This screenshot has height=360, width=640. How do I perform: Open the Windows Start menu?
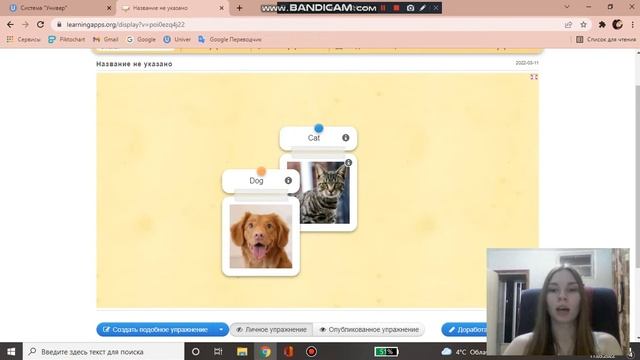click(11, 351)
